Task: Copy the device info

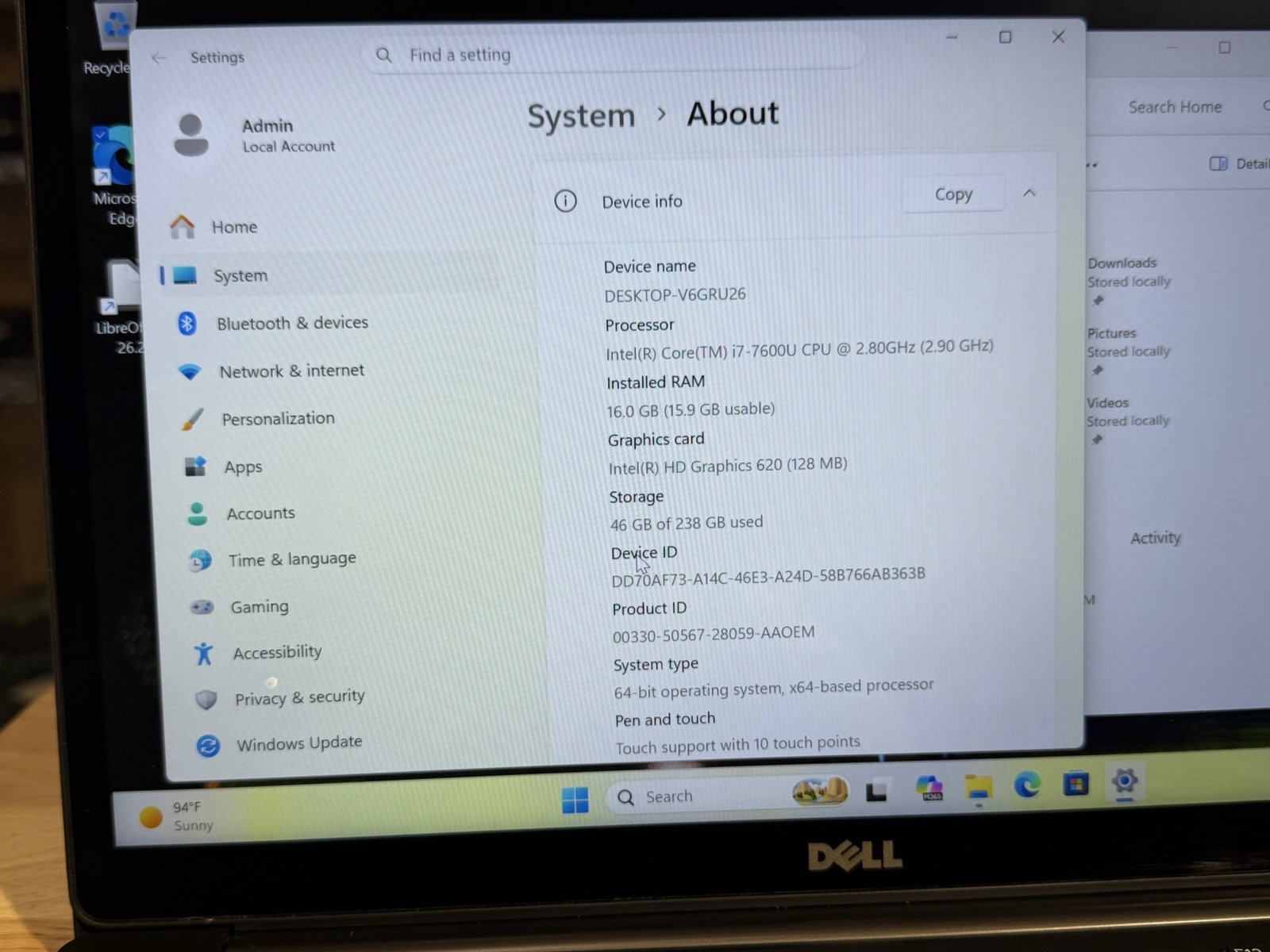Action: pos(952,194)
